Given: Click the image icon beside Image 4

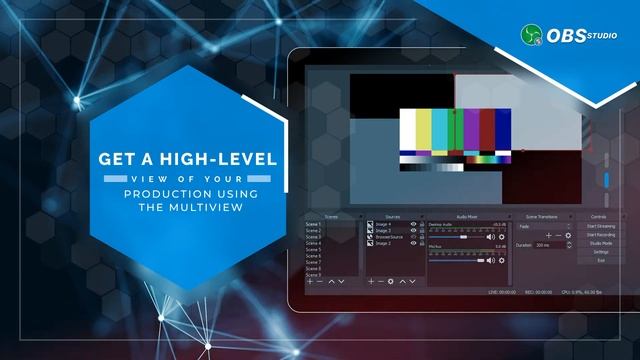Looking at the screenshot, I should (370, 224).
